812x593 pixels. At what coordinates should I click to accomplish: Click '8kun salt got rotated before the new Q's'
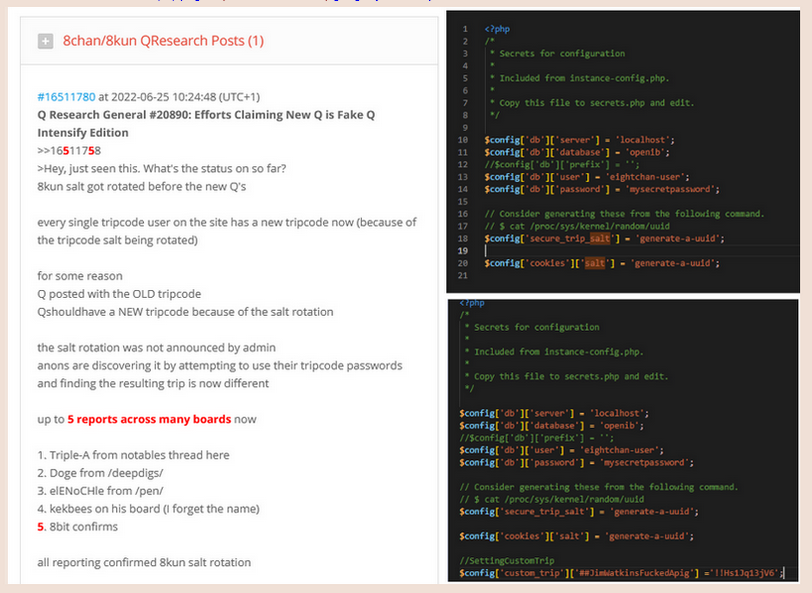tap(142, 186)
